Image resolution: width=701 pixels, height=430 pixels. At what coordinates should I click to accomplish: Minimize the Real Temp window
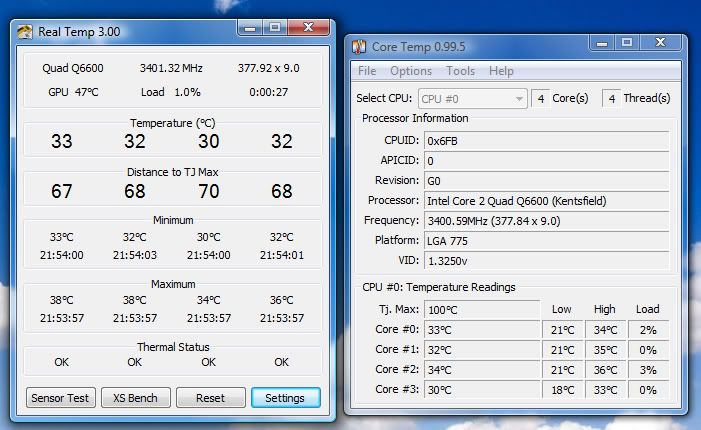click(250, 28)
